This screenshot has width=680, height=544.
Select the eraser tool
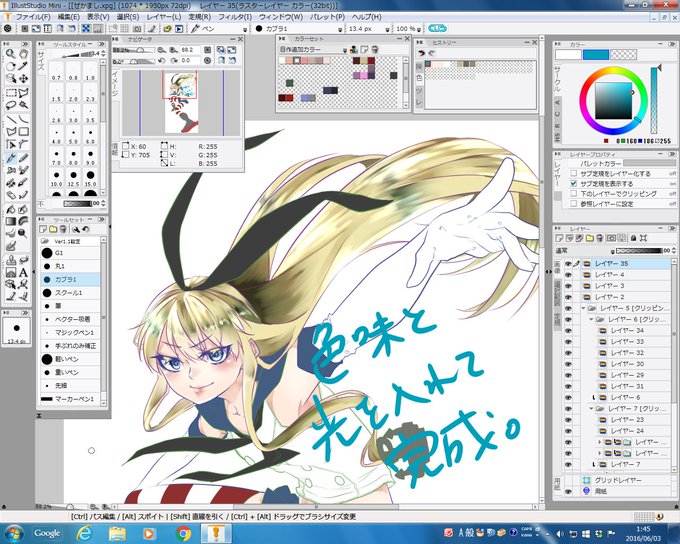pos(10,195)
